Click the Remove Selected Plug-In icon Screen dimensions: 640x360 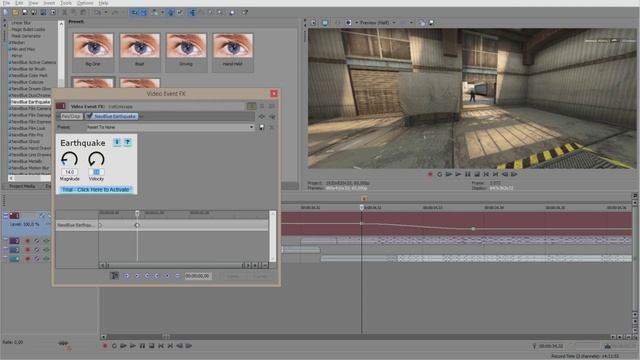pos(272,117)
